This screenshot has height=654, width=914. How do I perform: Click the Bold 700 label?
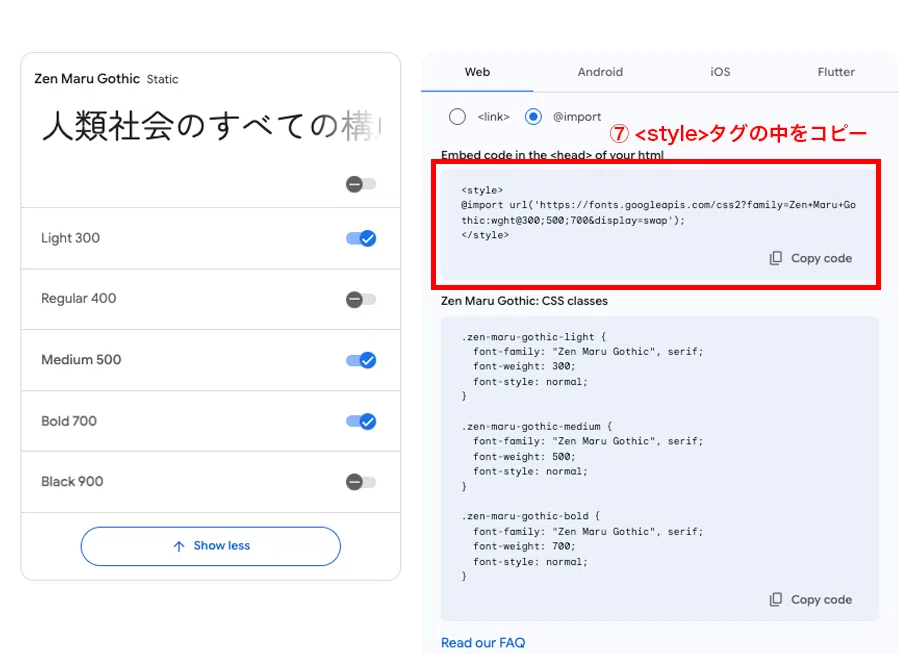point(69,421)
